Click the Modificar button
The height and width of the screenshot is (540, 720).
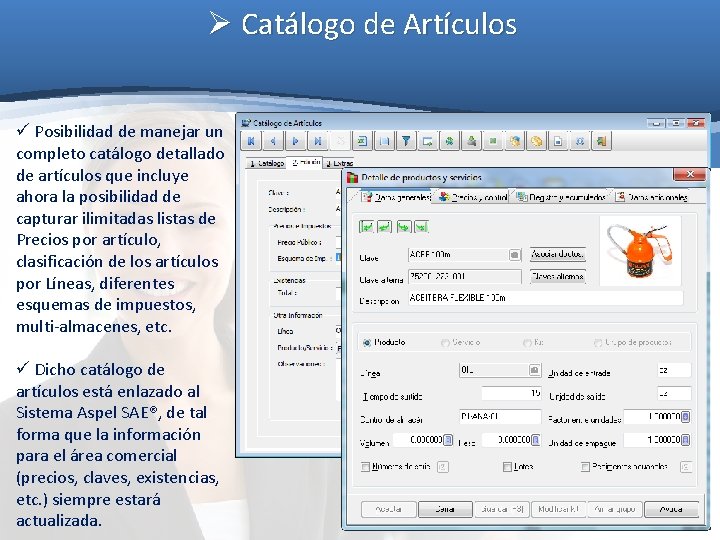click(558, 509)
